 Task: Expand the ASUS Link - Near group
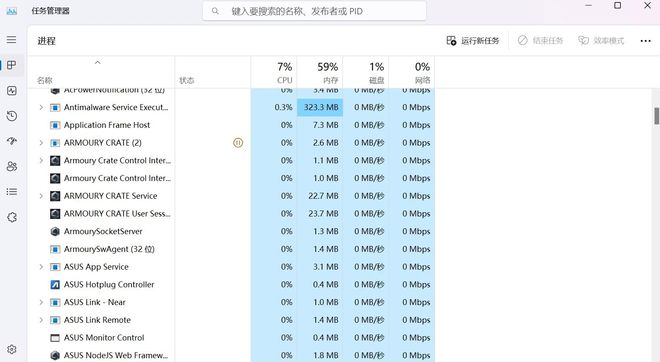click(41, 302)
